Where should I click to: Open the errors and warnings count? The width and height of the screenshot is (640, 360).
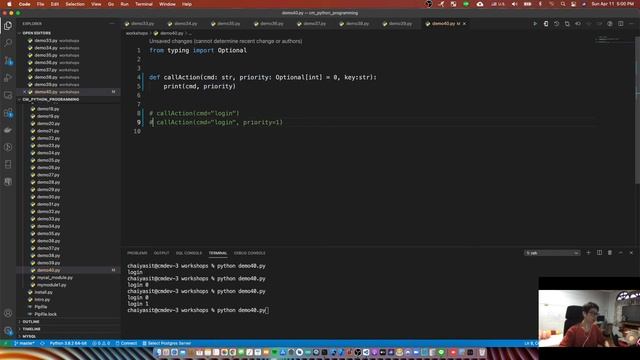pos(101,343)
